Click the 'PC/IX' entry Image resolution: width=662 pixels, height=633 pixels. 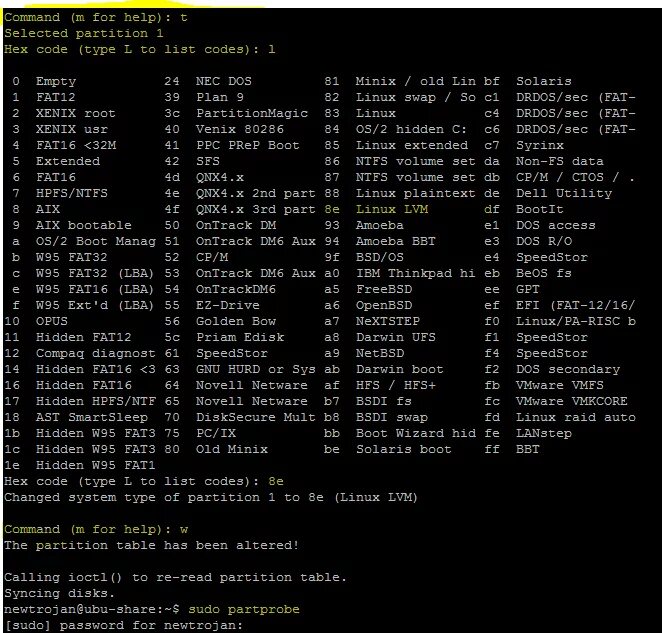(x=216, y=433)
